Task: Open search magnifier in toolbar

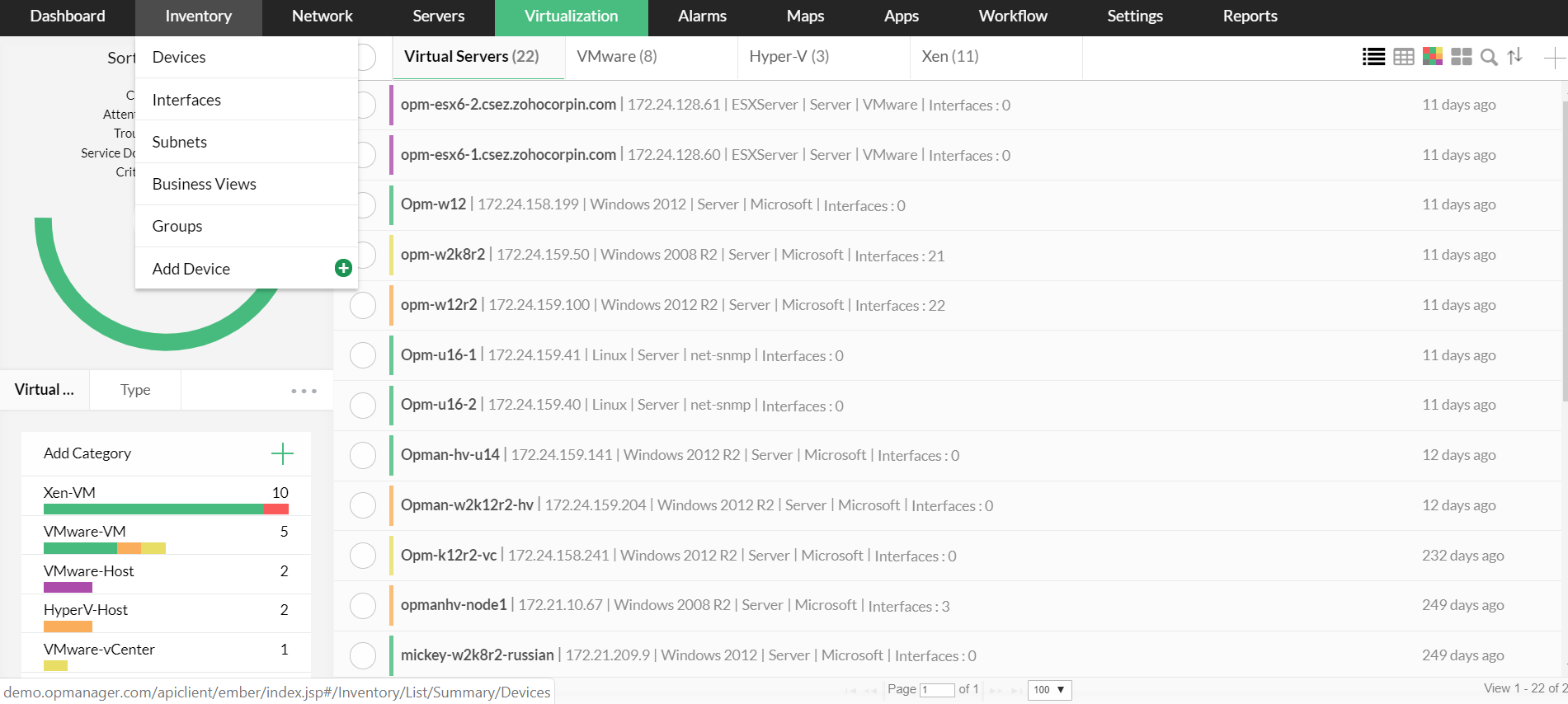Action: click(1489, 57)
